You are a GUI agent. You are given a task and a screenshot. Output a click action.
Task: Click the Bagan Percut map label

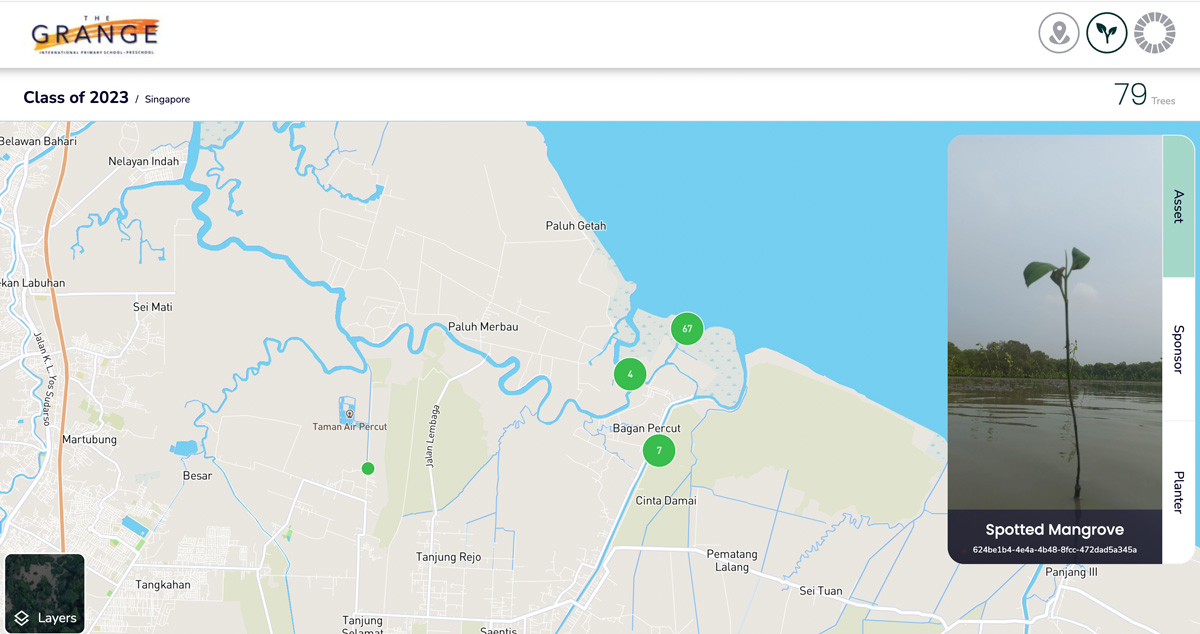[646, 428]
